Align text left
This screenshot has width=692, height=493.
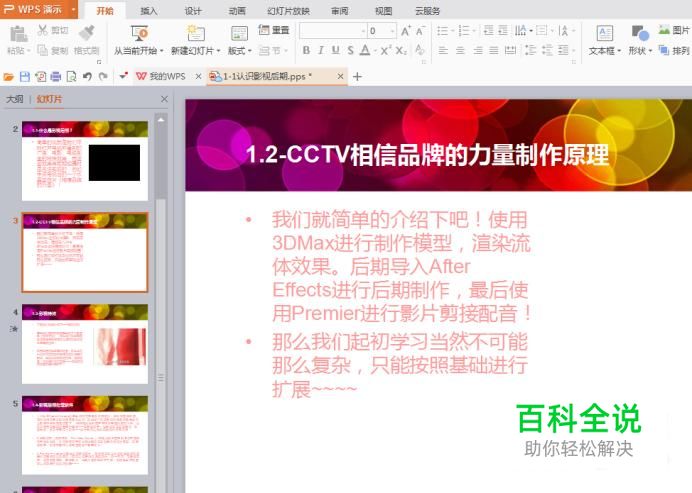click(443, 51)
